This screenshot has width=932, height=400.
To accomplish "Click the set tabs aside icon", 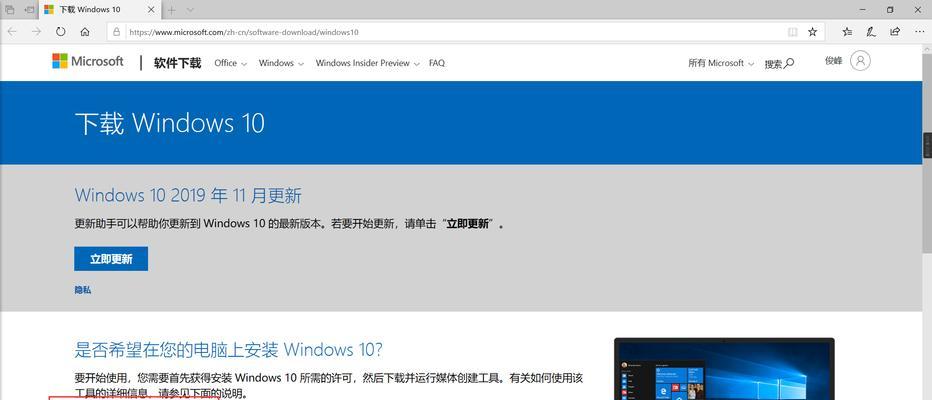I will pyautogui.click(x=29, y=10).
